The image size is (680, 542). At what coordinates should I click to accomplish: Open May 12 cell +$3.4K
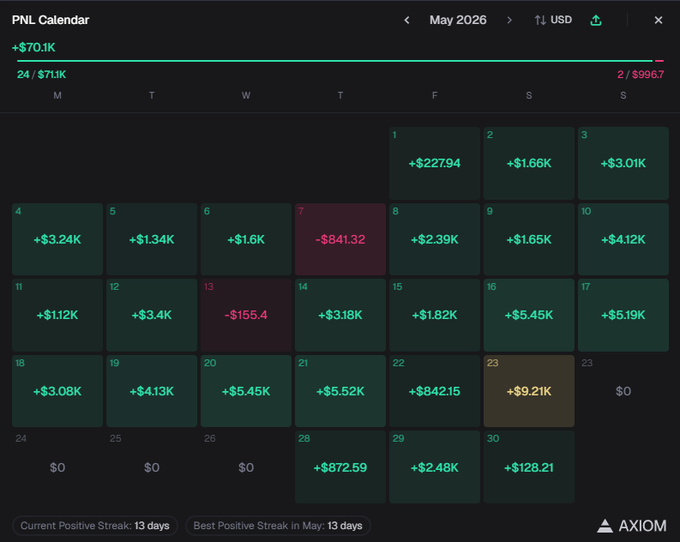click(x=151, y=315)
